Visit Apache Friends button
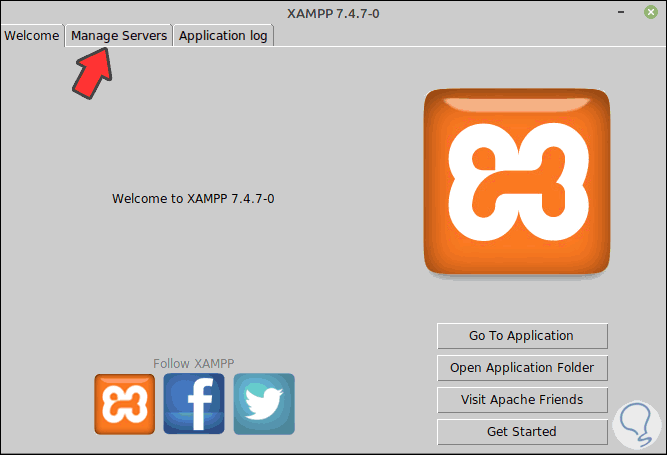The image size is (667, 455). click(x=522, y=400)
